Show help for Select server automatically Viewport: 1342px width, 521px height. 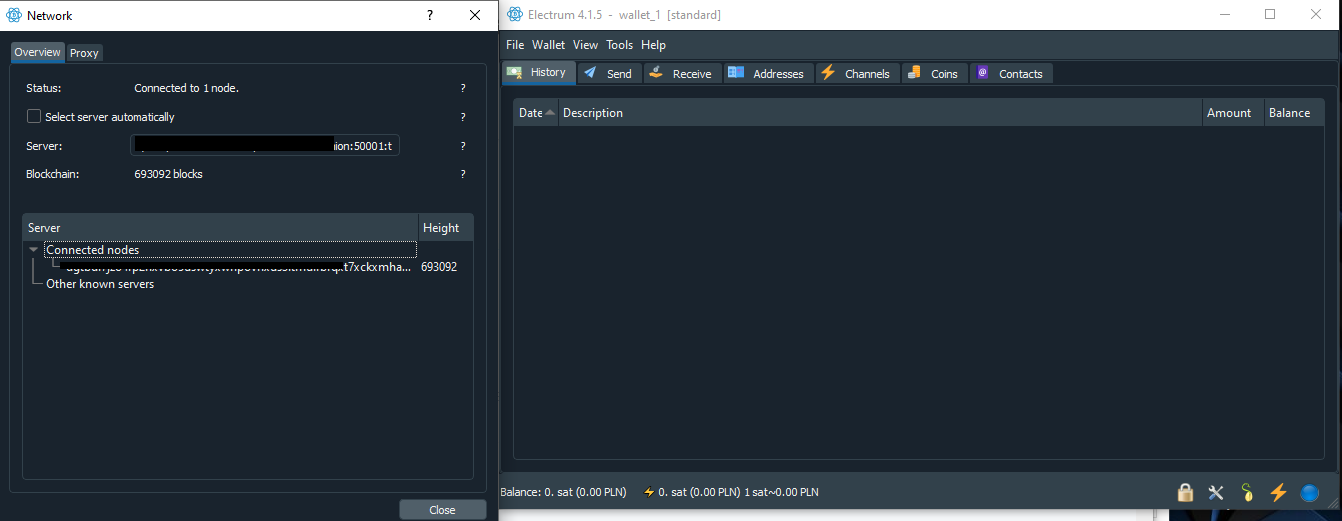(x=463, y=117)
